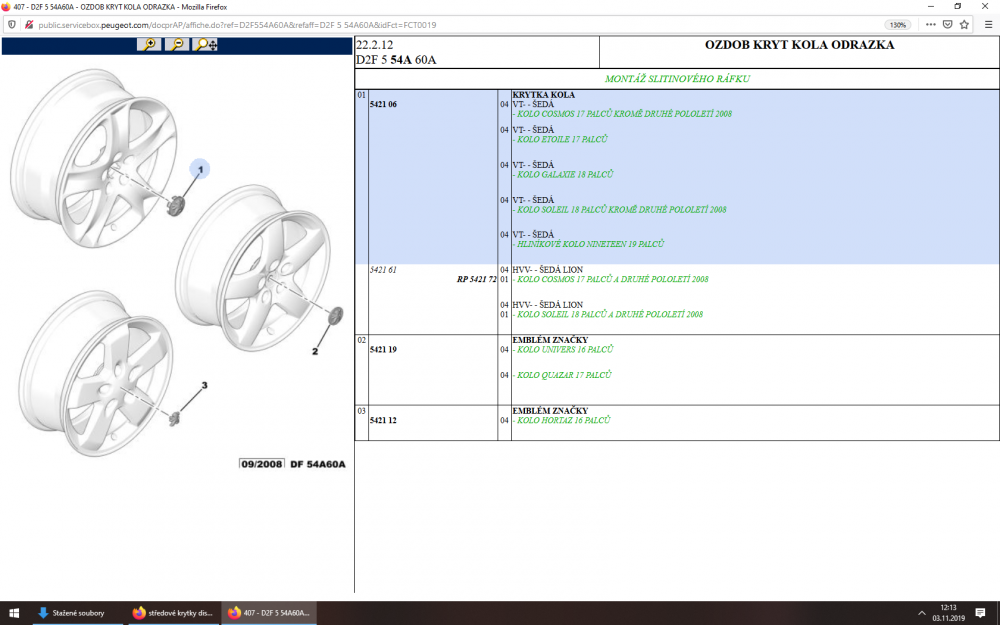Click KOLO COSMOS 17 PALCŮ KROMĚ DRUHÉ line
The image size is (1000, 625).
pyautogui.click(x=622, y=114)
